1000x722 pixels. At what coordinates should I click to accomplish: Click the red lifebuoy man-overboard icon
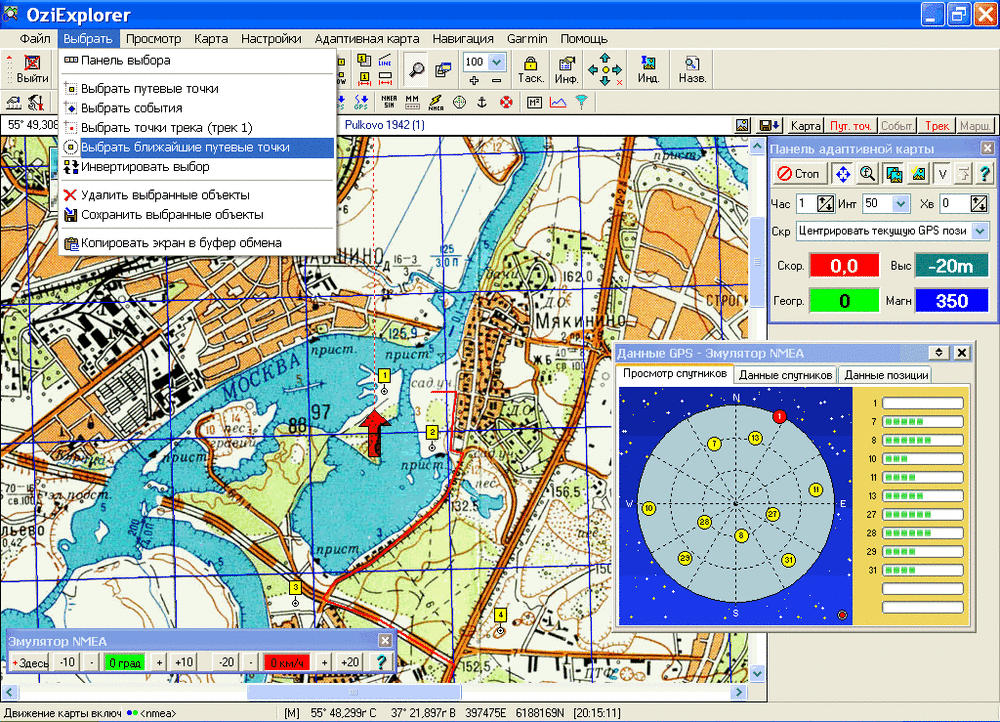(506, 102)
